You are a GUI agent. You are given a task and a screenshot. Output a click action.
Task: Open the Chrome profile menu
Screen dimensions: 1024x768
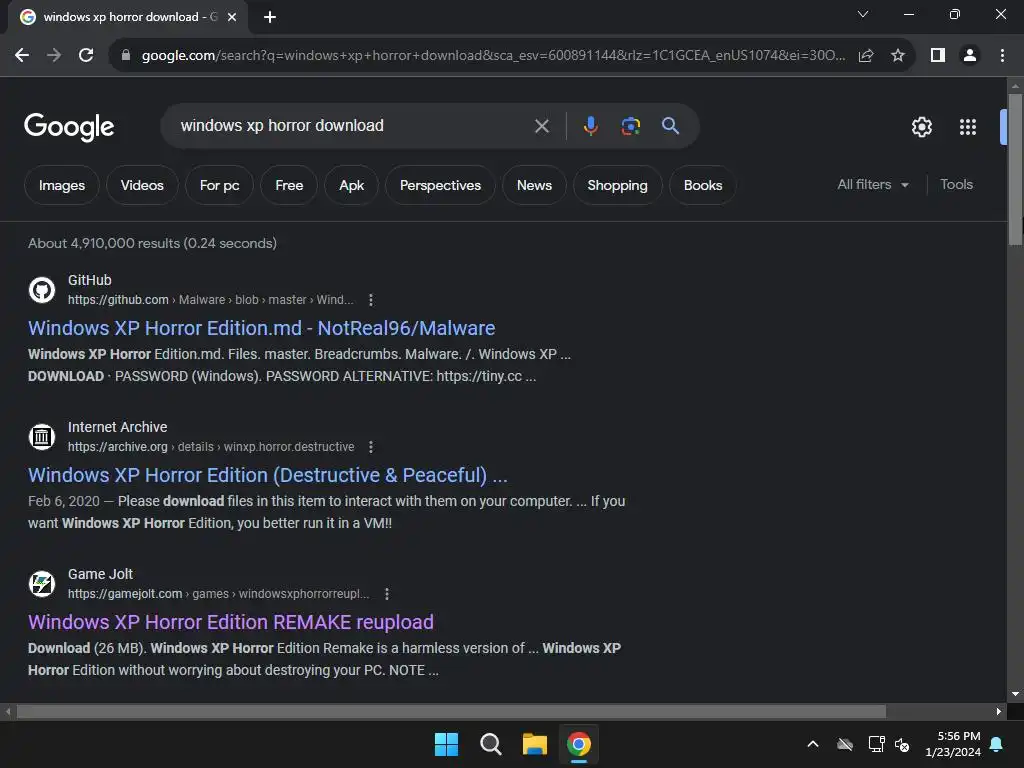[x=970, y=56]
